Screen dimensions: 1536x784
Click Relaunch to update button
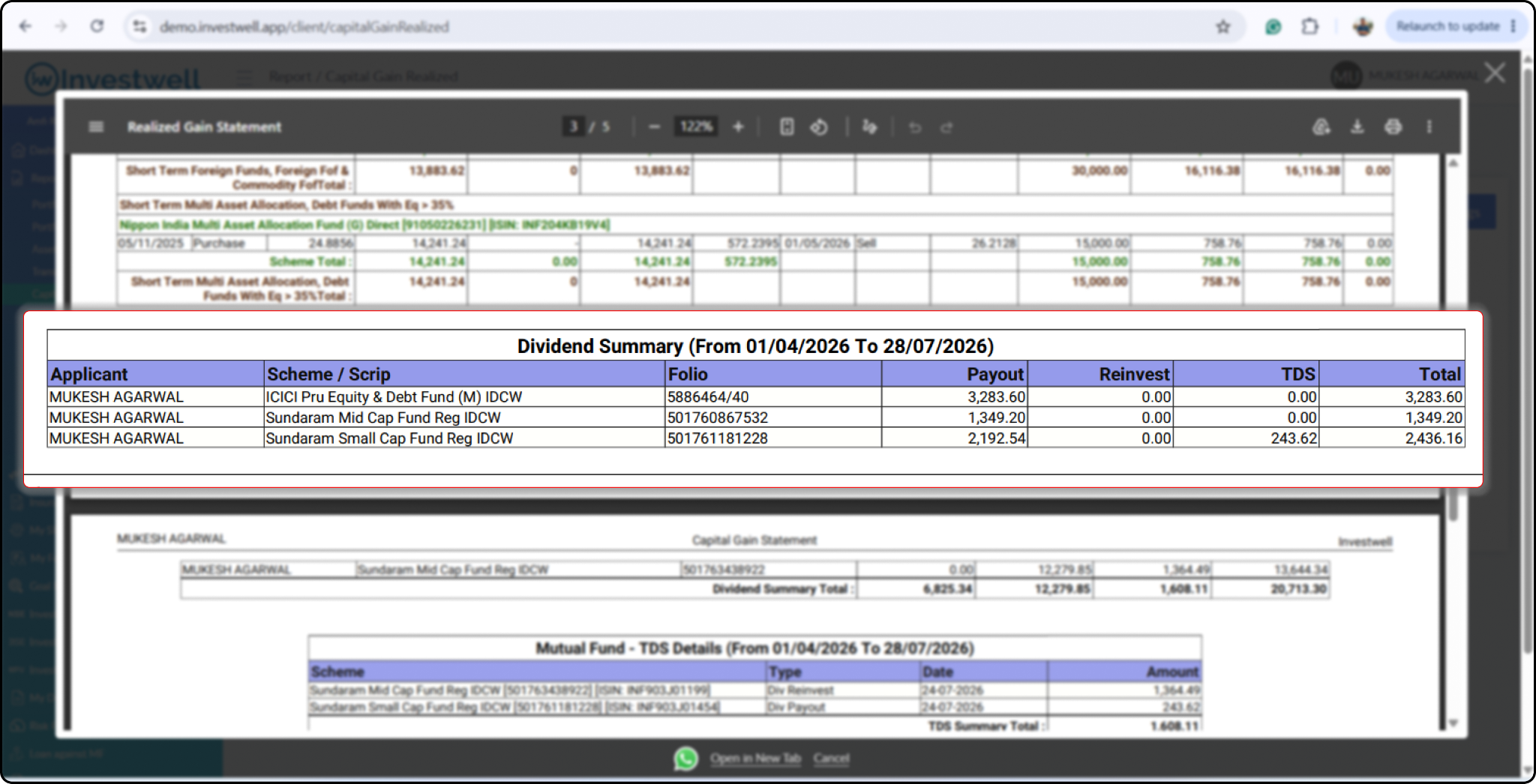pos(1447,26)
